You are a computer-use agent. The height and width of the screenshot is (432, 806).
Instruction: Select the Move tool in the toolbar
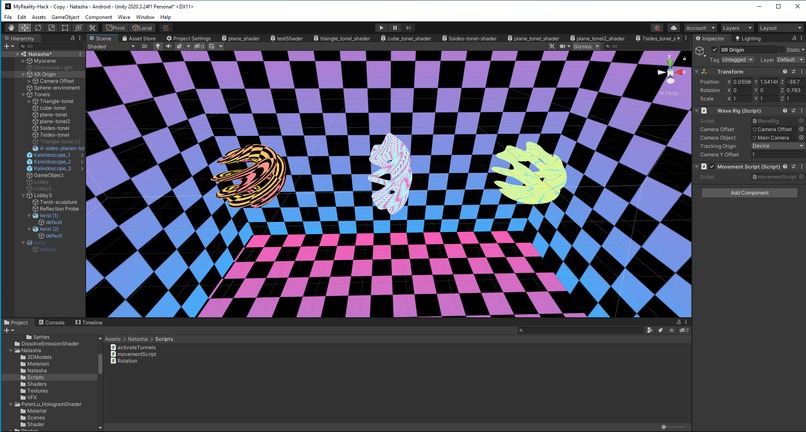coord(25,28)
